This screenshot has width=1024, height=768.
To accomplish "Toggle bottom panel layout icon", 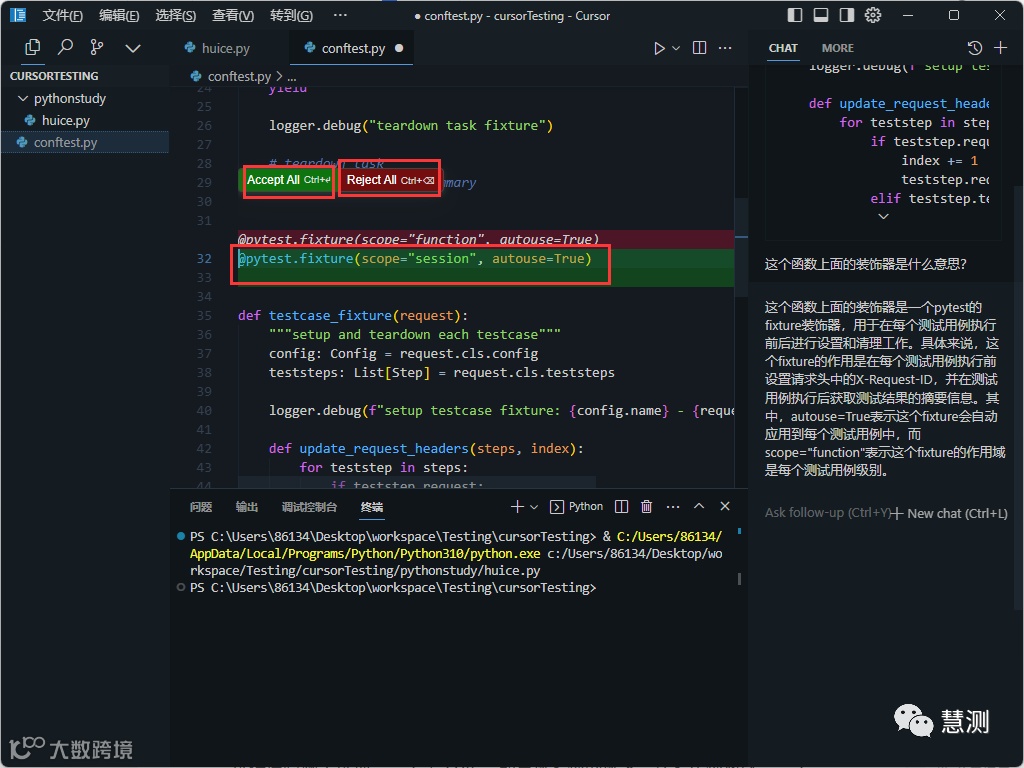I will [821, 15].
